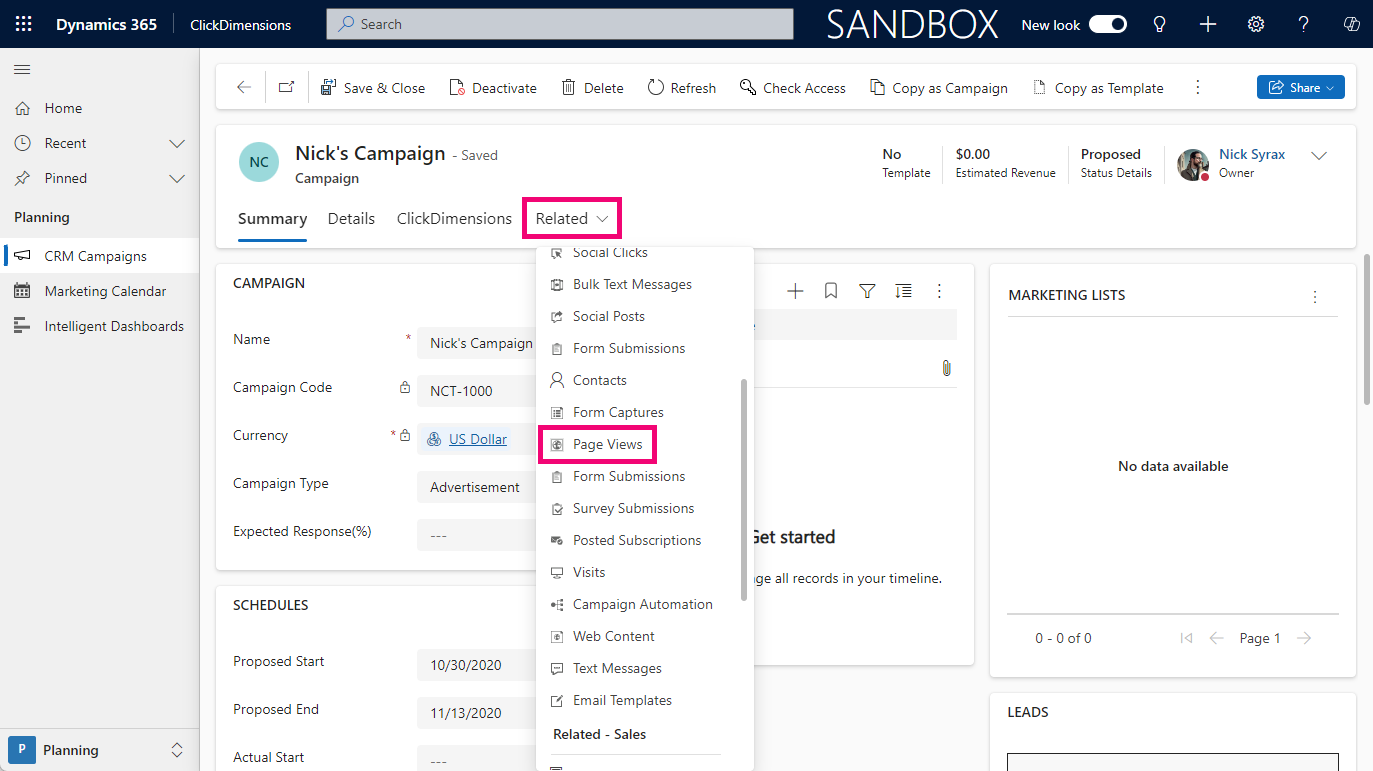1373x771 pixels.
Task: Open record in new window icon
Action: [286, 88]
